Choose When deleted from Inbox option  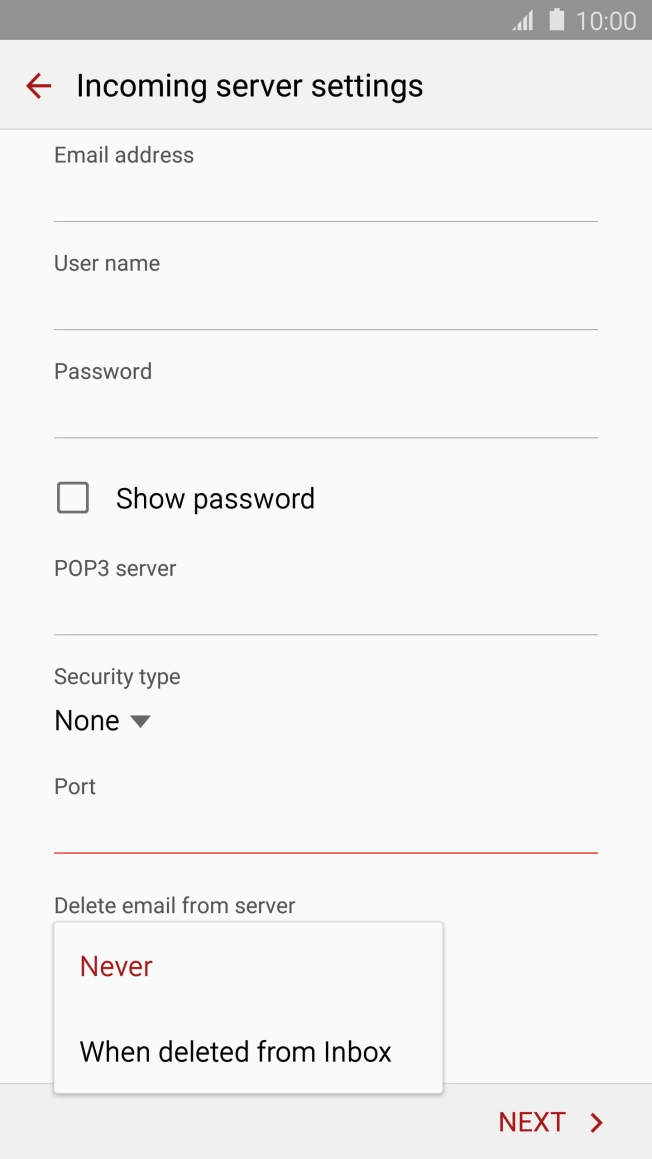coord(235,1051)
